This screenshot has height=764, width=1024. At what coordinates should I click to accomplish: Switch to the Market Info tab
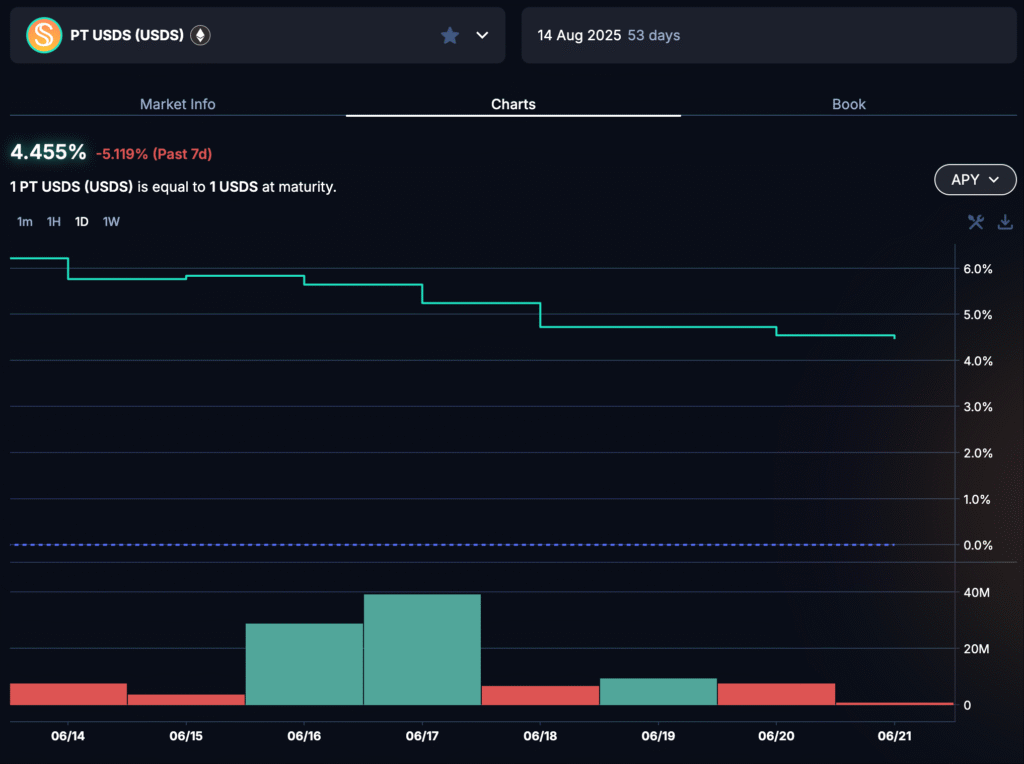178,104
